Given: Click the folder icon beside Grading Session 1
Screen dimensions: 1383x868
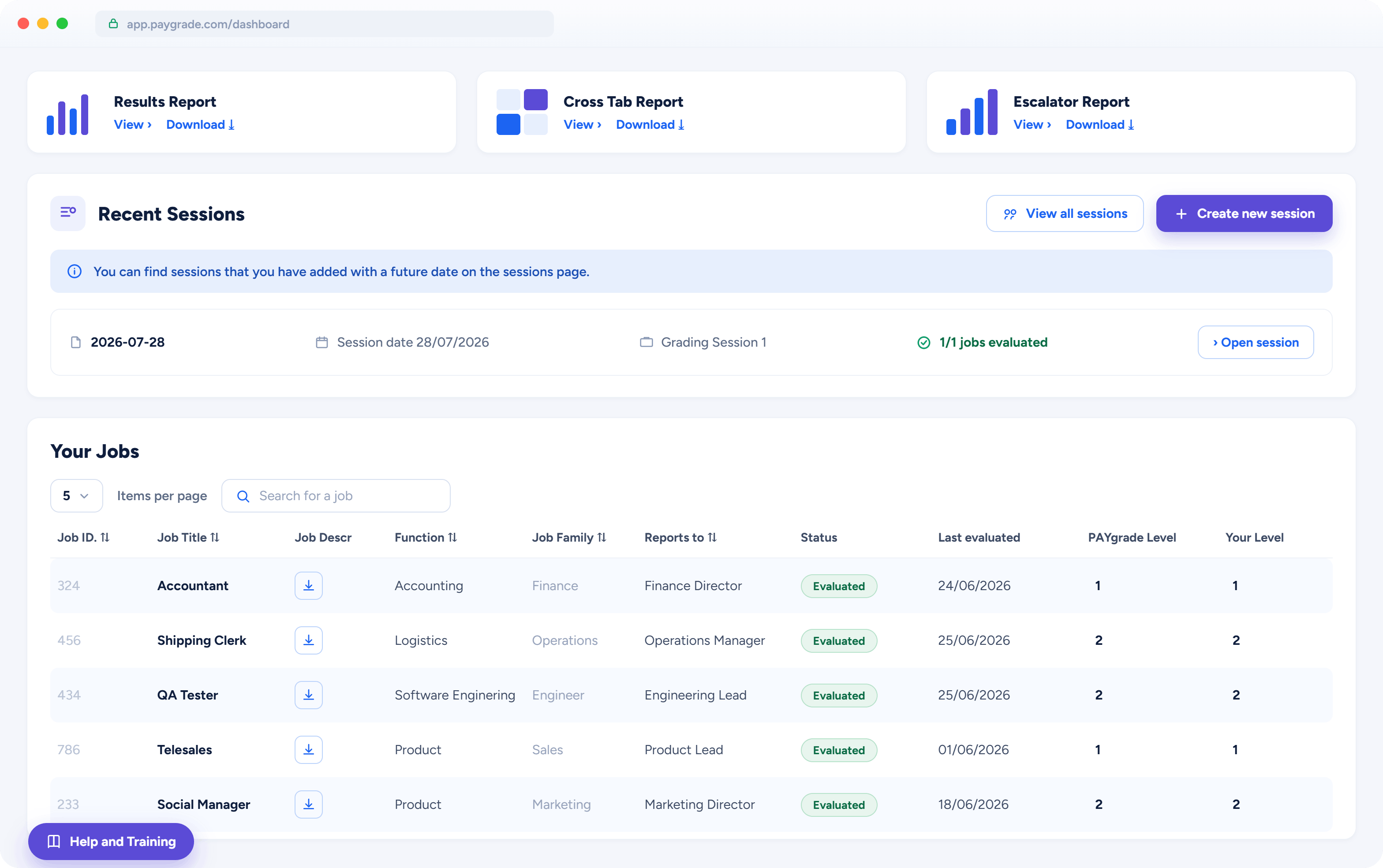Looking at the screenshot, I should pyautogui.click(x=646, y=342).
